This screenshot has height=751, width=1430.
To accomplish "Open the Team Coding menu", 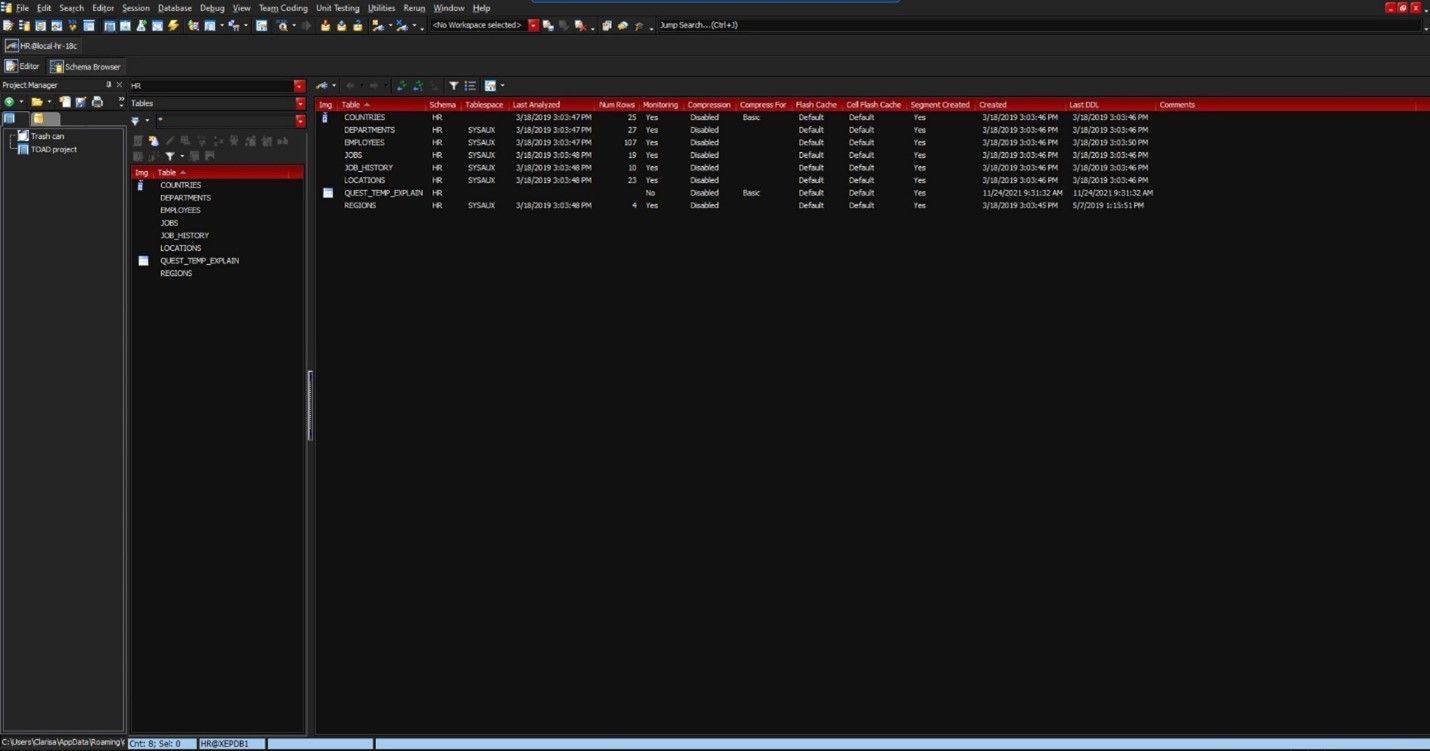I will 283,8.
